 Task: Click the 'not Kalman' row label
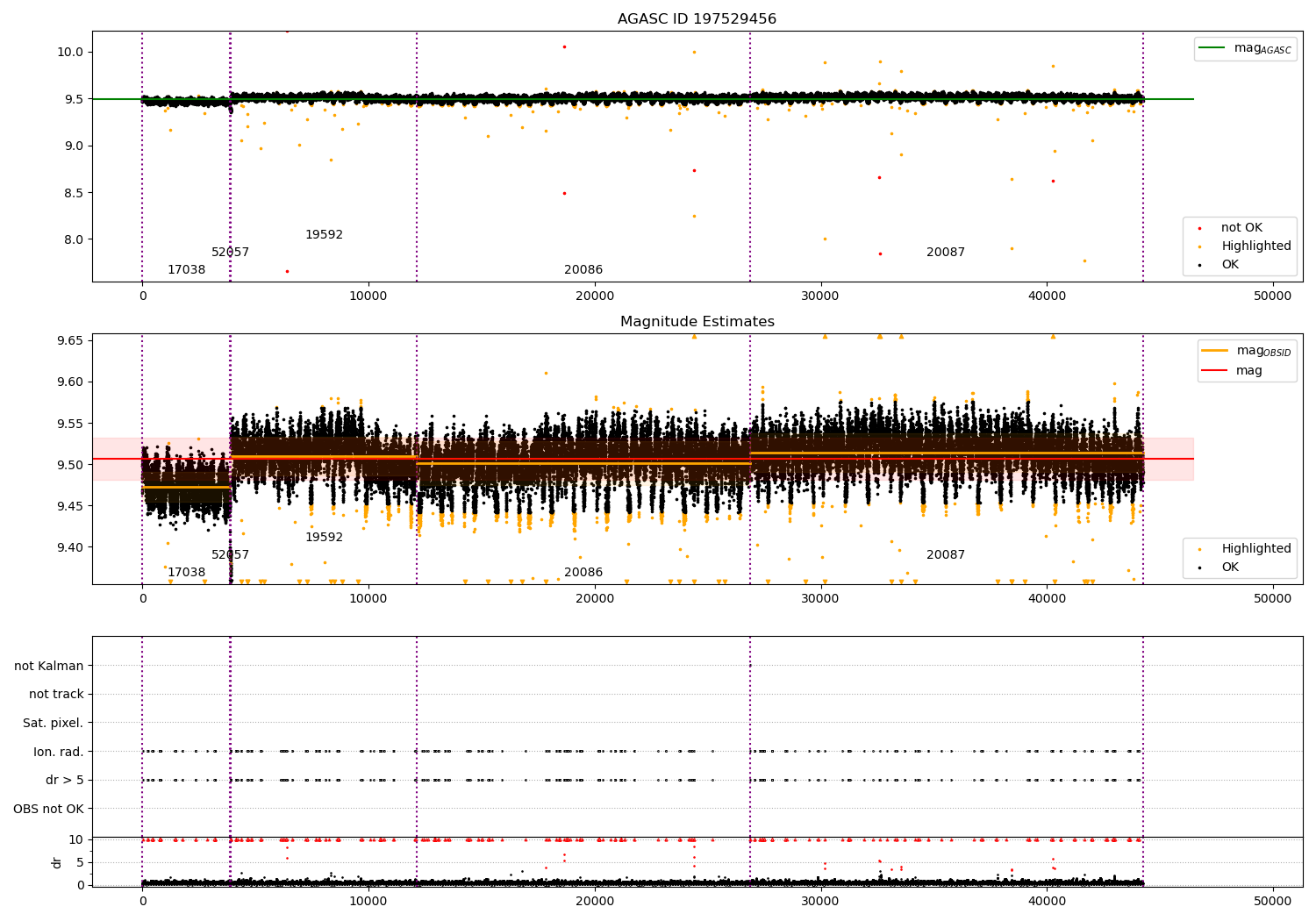pos(49,666)
